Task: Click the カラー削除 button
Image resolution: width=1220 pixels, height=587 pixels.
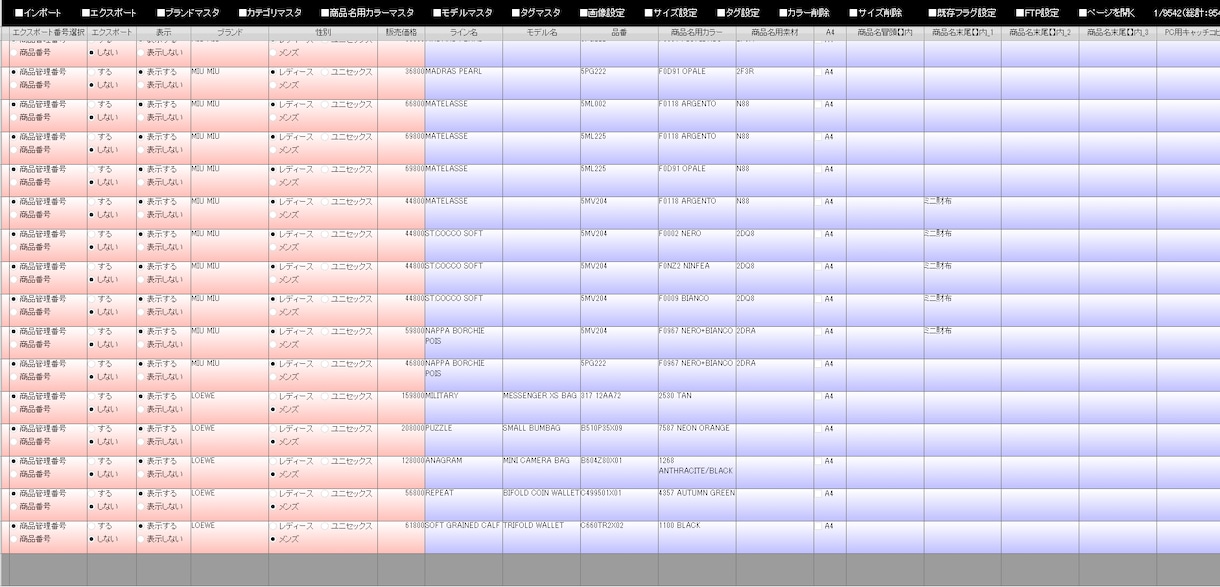Action: pos(805,13)
